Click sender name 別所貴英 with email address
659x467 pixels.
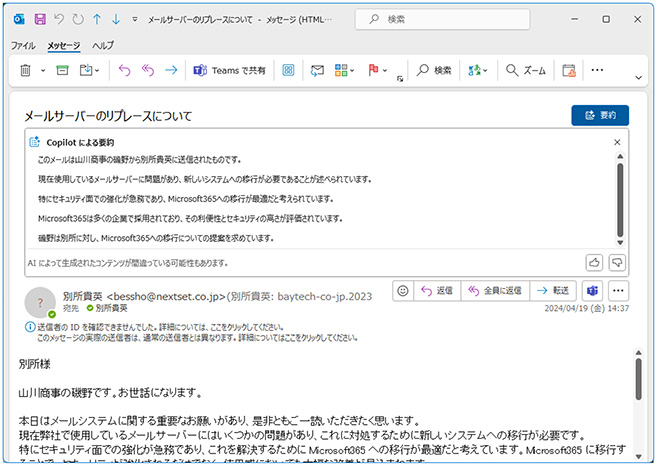[217, 296]
